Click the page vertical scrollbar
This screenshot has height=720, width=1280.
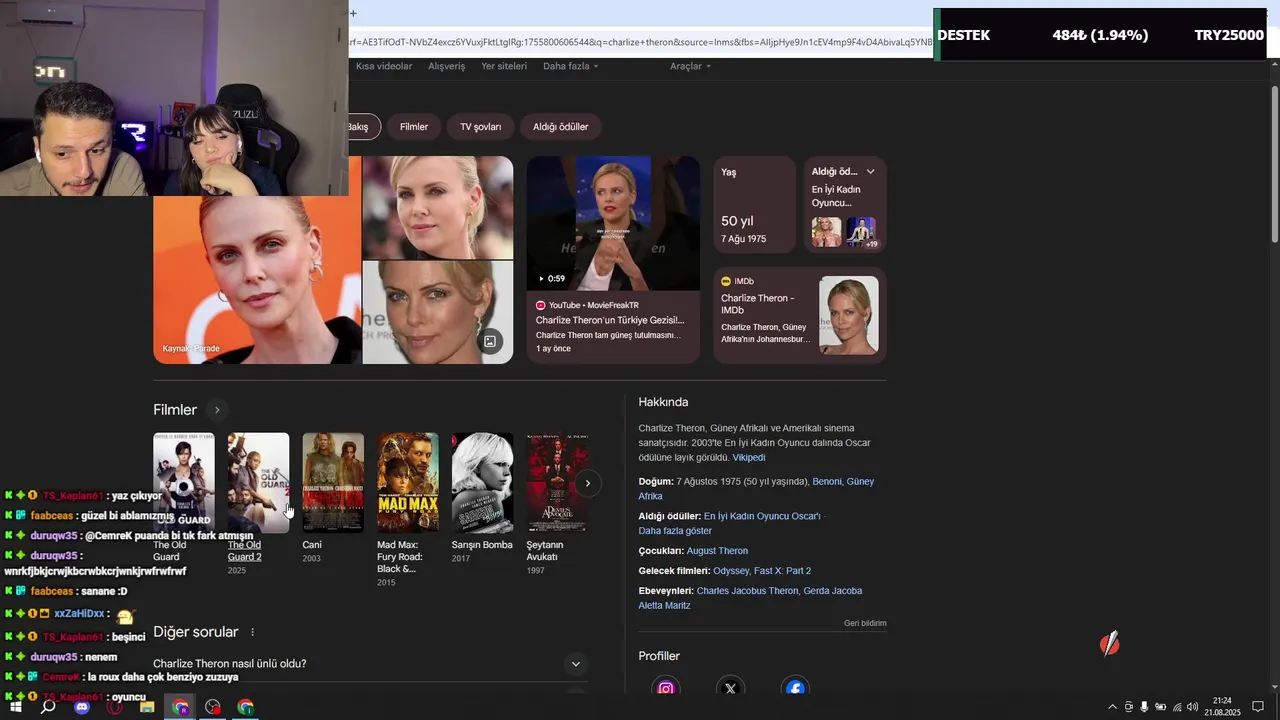coord(1274,165)
